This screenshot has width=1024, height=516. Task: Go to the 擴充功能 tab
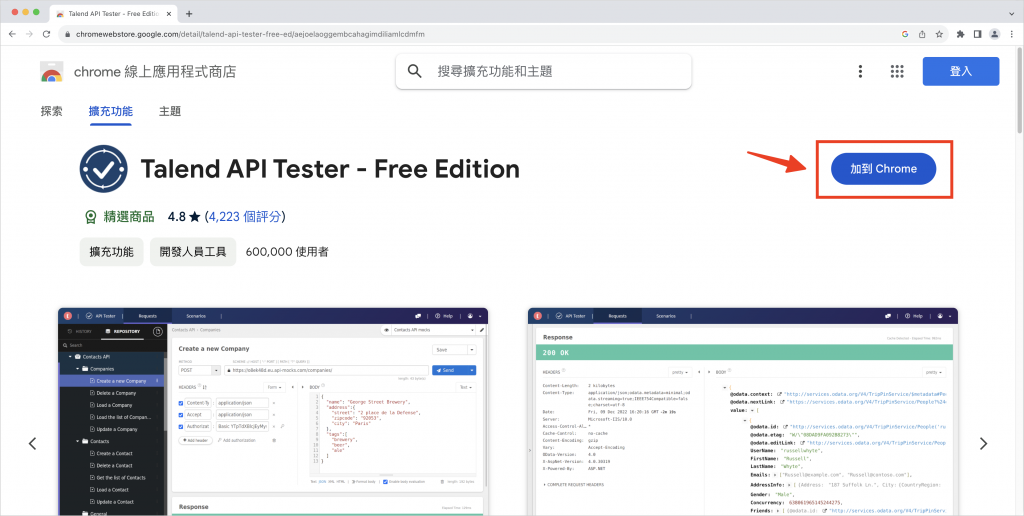coord(110,111)
